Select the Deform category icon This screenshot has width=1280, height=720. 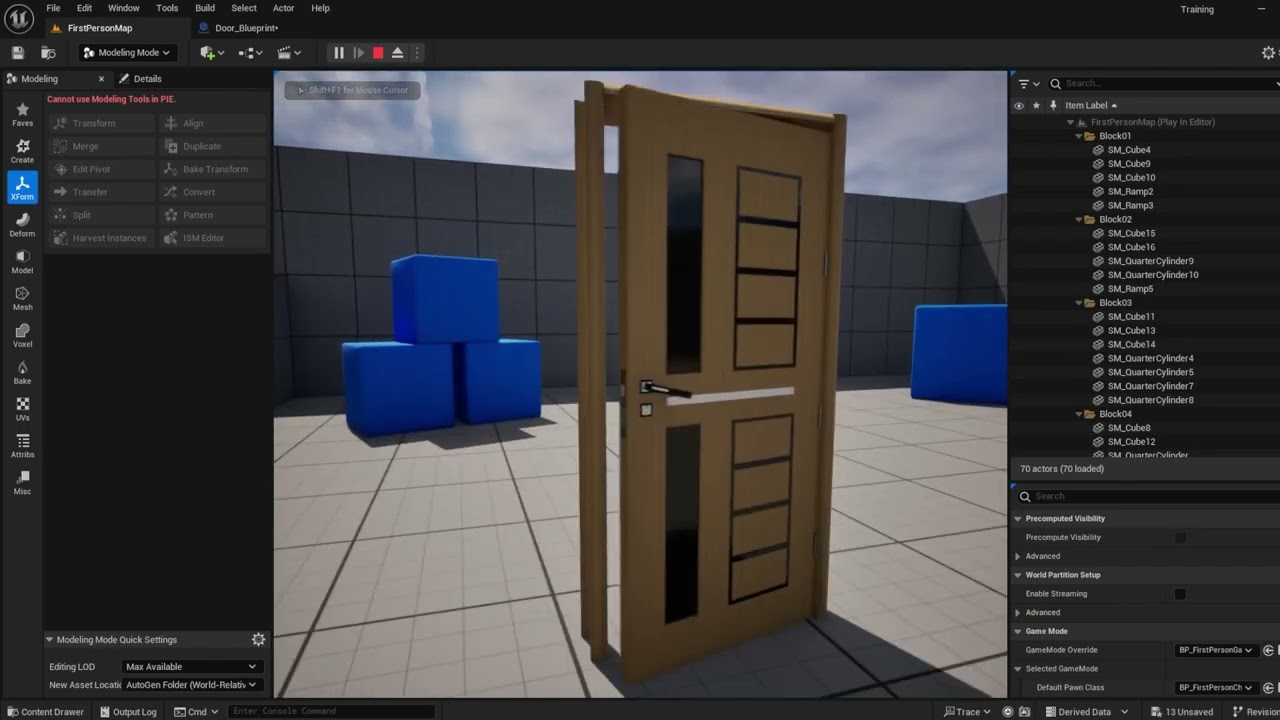tap(22, 225)
